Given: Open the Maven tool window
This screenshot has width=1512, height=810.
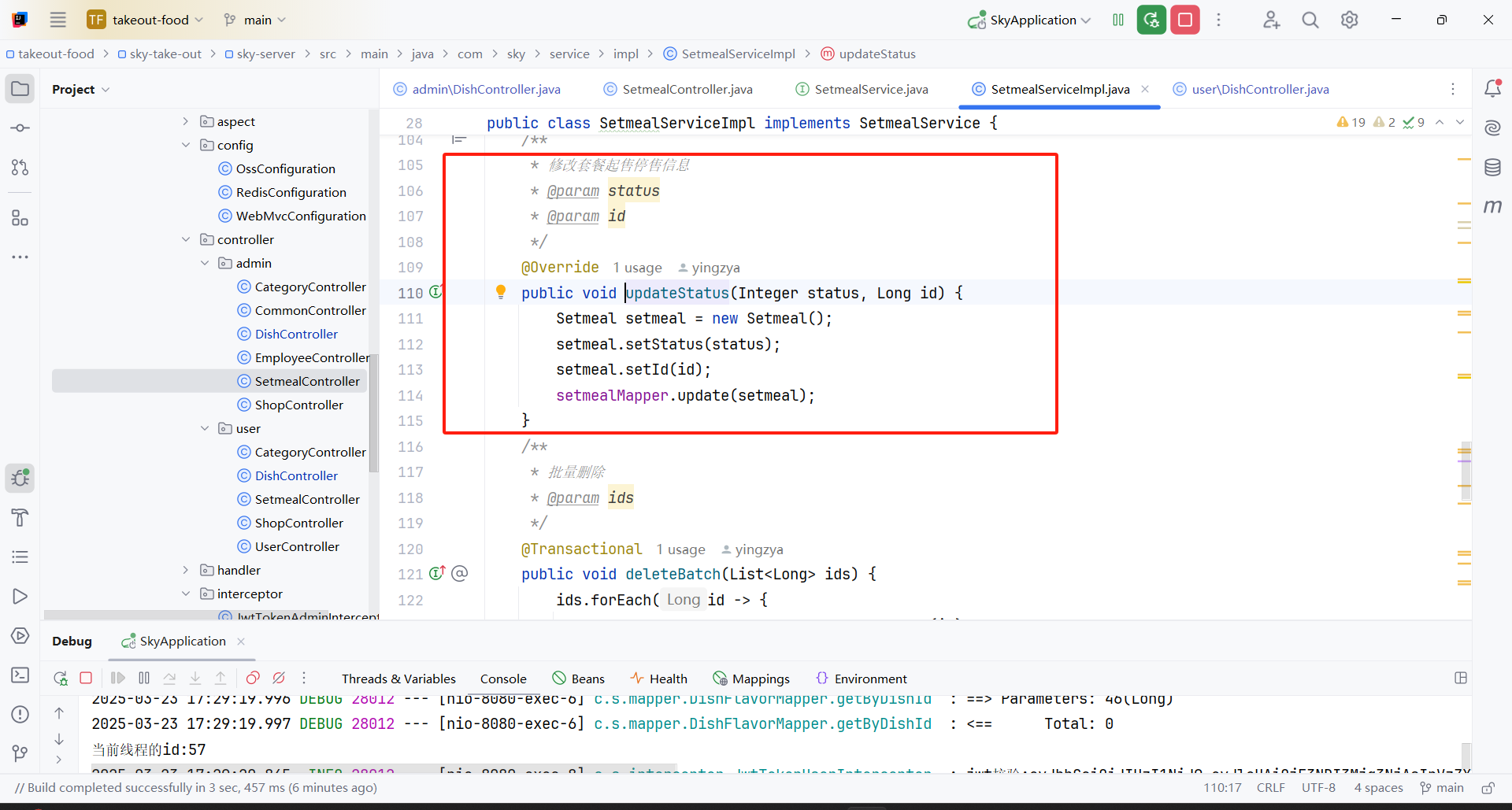Looking at the screenshot, I should point(1492,206).
